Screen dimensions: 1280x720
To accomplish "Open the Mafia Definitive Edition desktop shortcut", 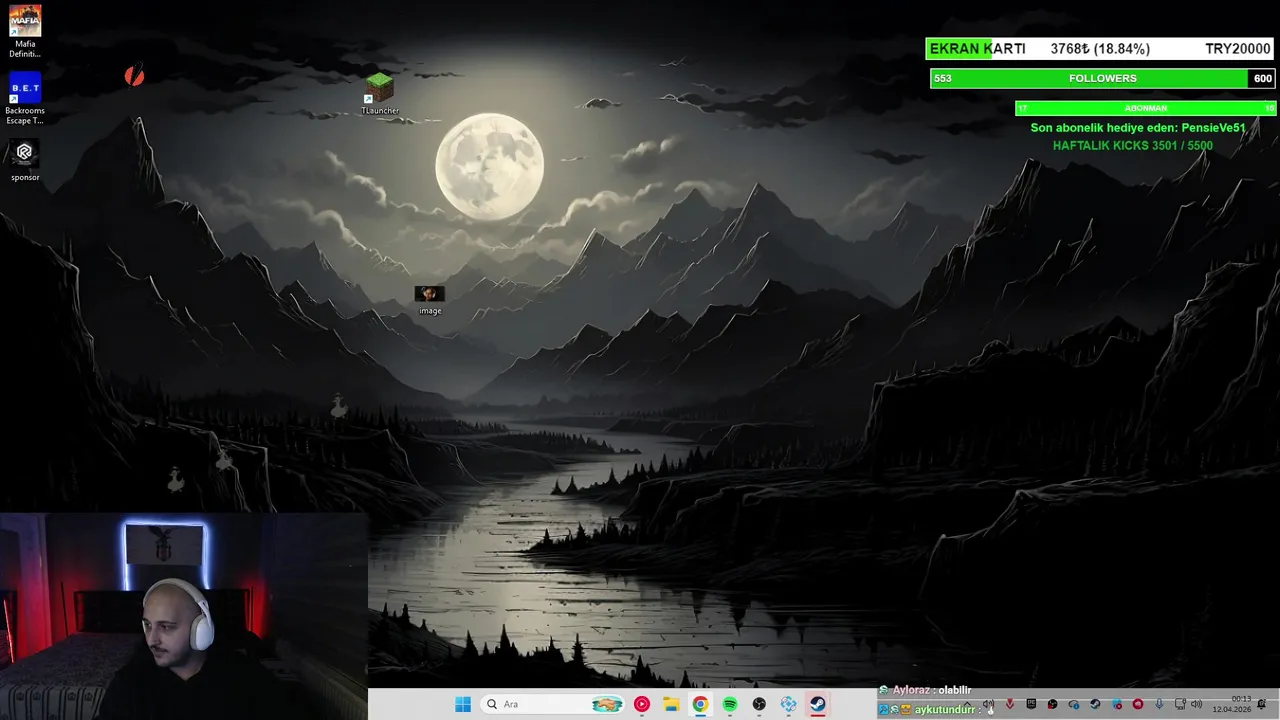I will tap(25, 32).
